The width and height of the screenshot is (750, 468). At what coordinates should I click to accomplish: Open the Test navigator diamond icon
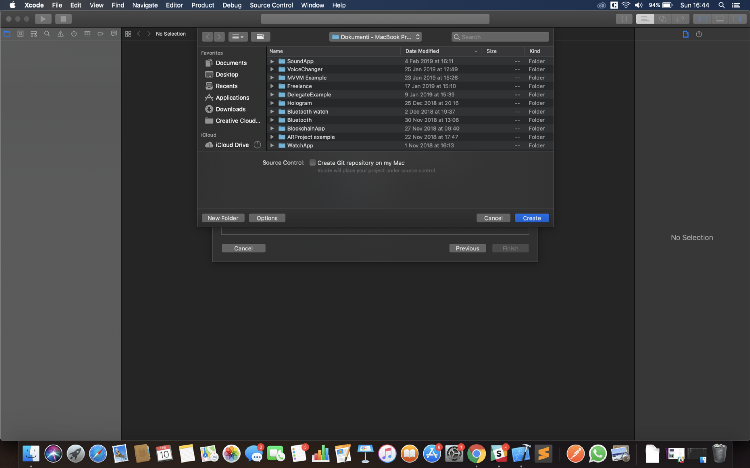coord(74,34)
